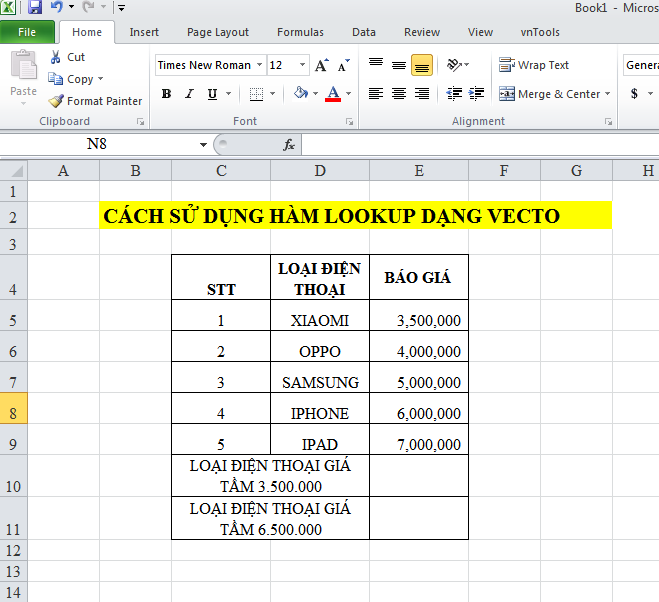659x602 pixels.
Task: Toggle Bold formatting
Action: pyautogui.click(x=166, y=94)
